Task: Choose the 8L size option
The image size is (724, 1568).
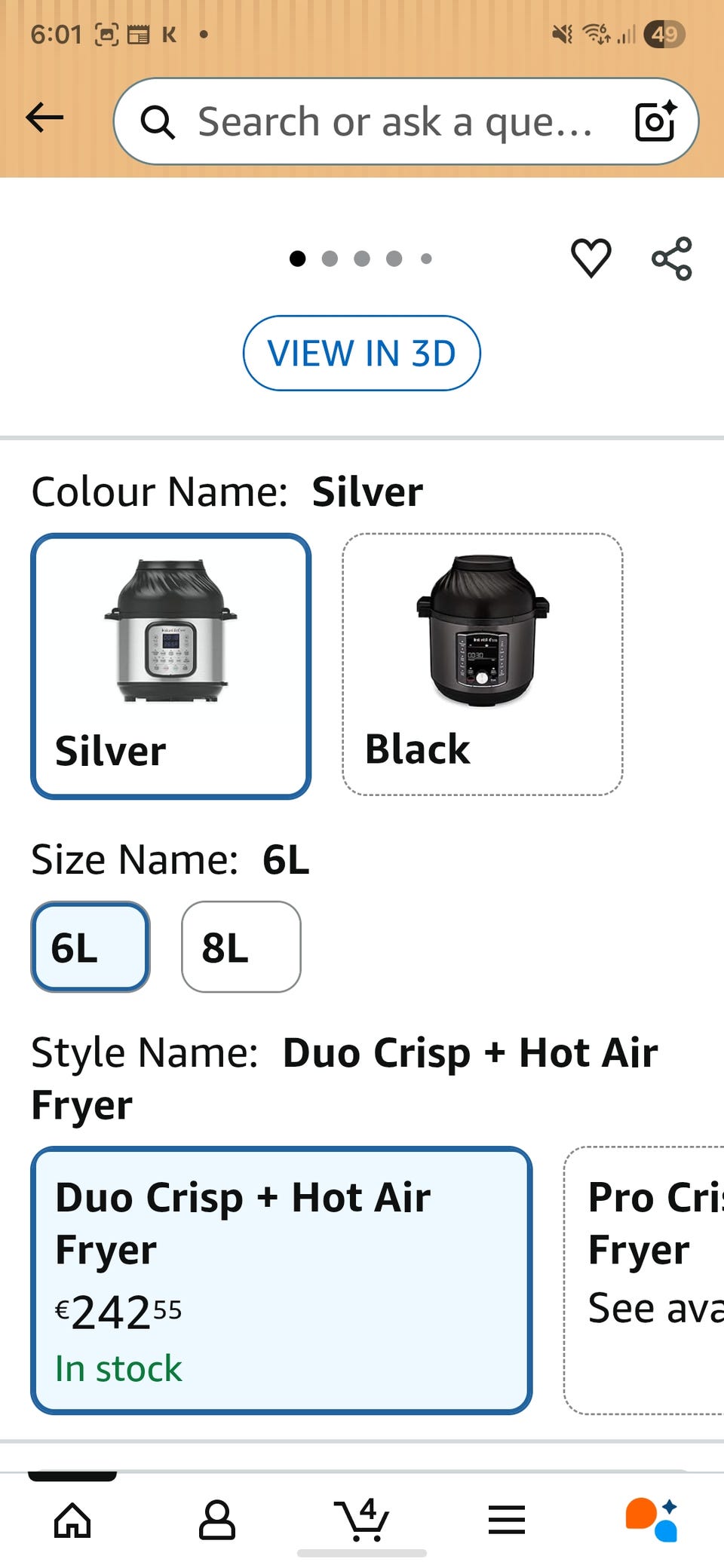Action: click(241, 947)
